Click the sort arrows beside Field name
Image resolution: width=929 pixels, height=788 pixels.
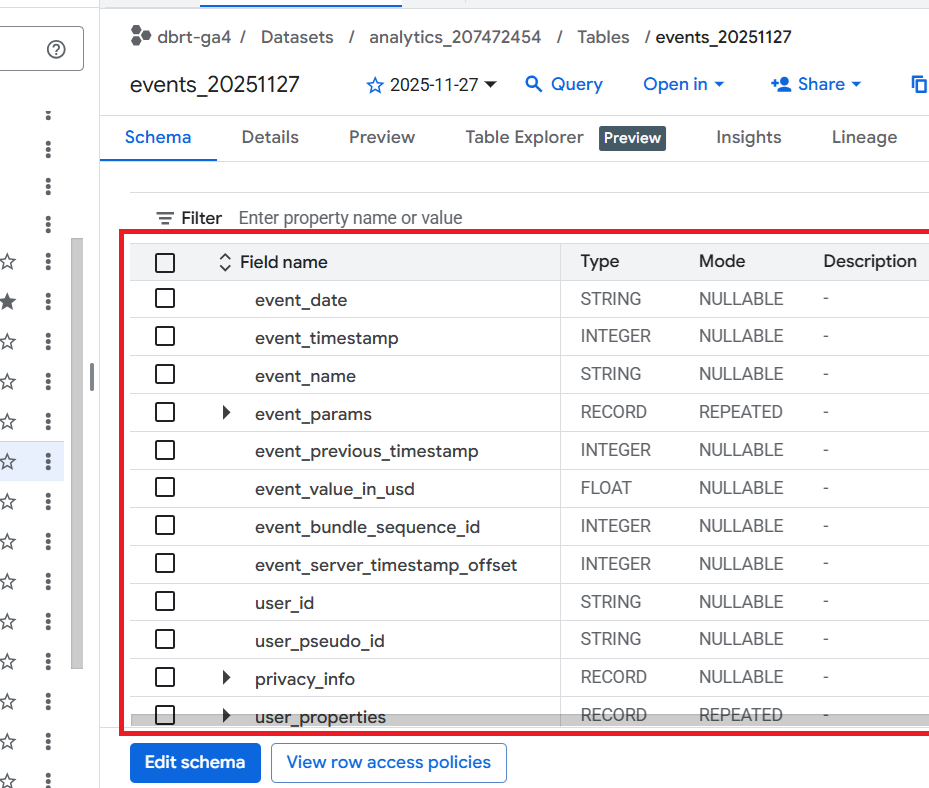click(225, 262)
